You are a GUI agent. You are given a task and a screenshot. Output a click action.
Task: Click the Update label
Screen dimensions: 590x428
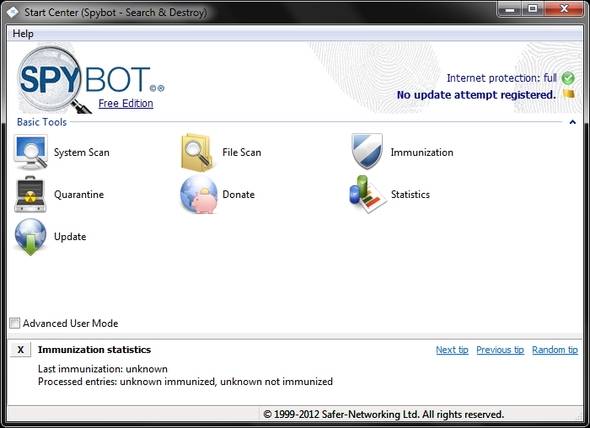[x=70, y=237]
